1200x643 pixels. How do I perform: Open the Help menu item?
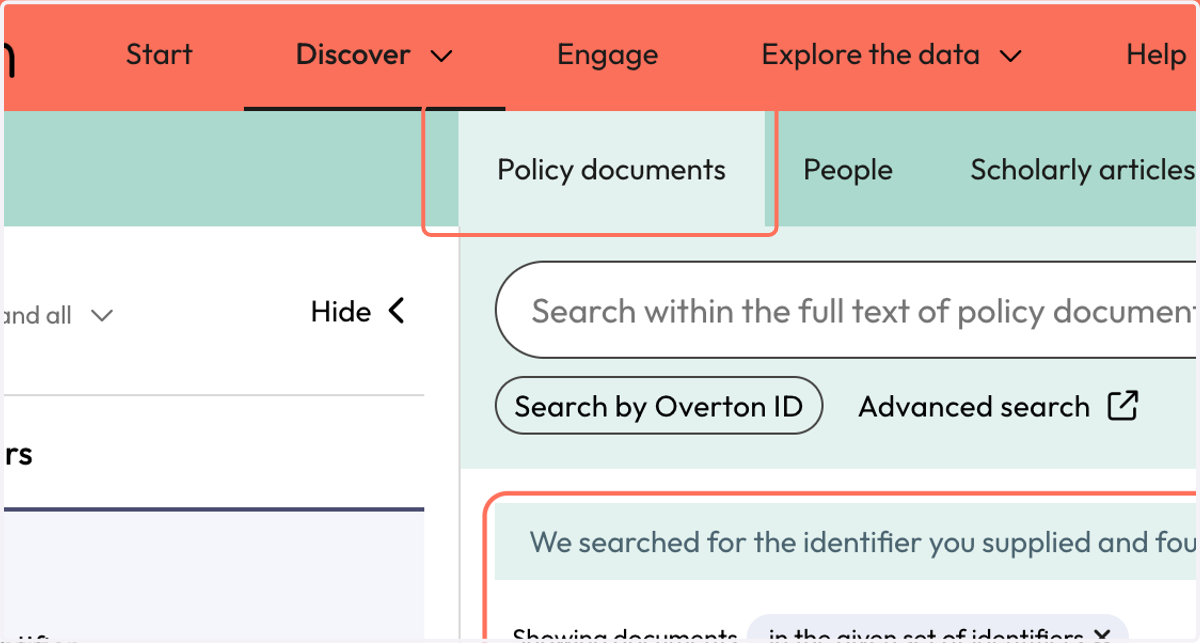1156,55
